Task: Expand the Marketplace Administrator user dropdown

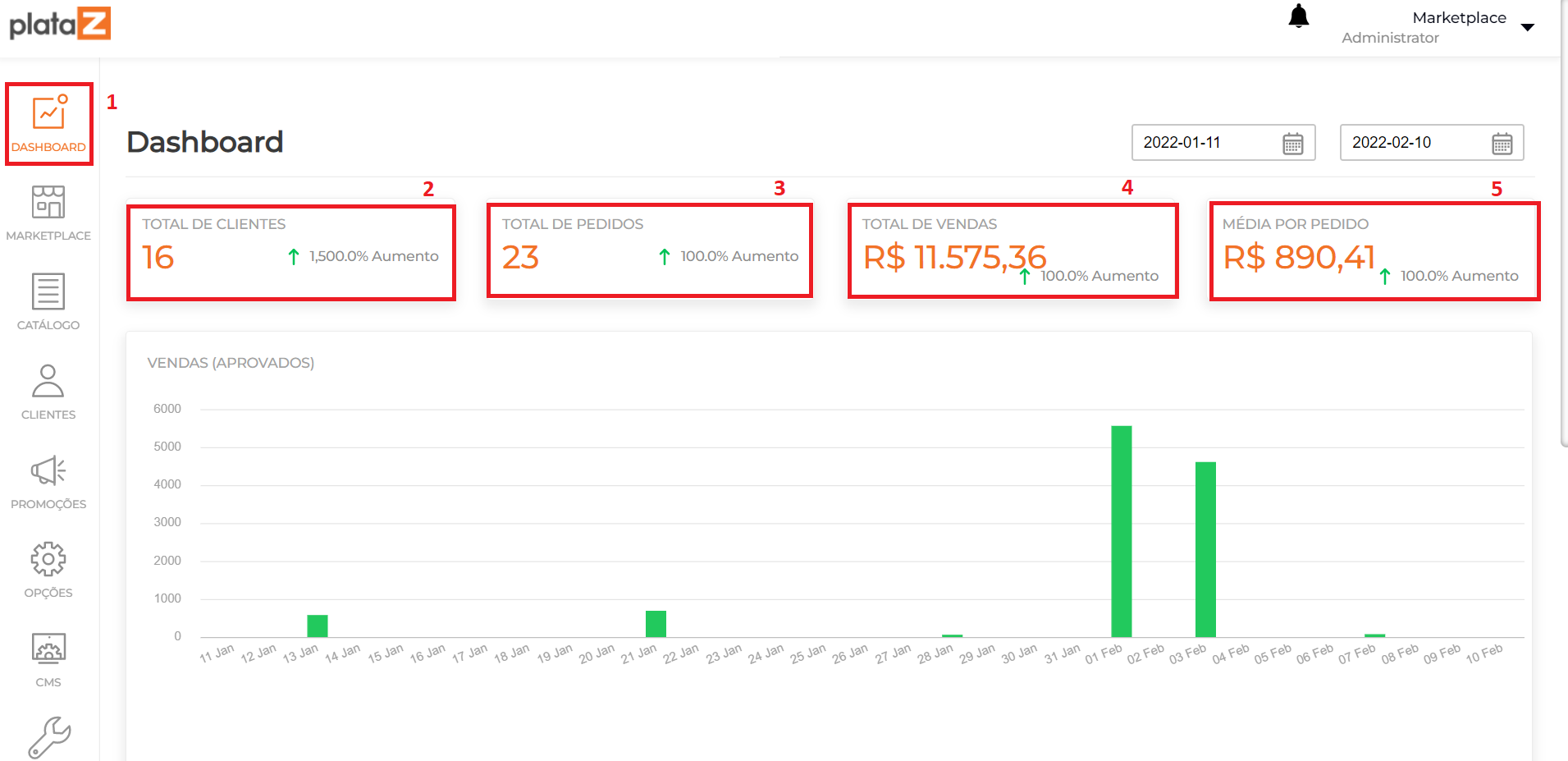Action: (1527, 27)
